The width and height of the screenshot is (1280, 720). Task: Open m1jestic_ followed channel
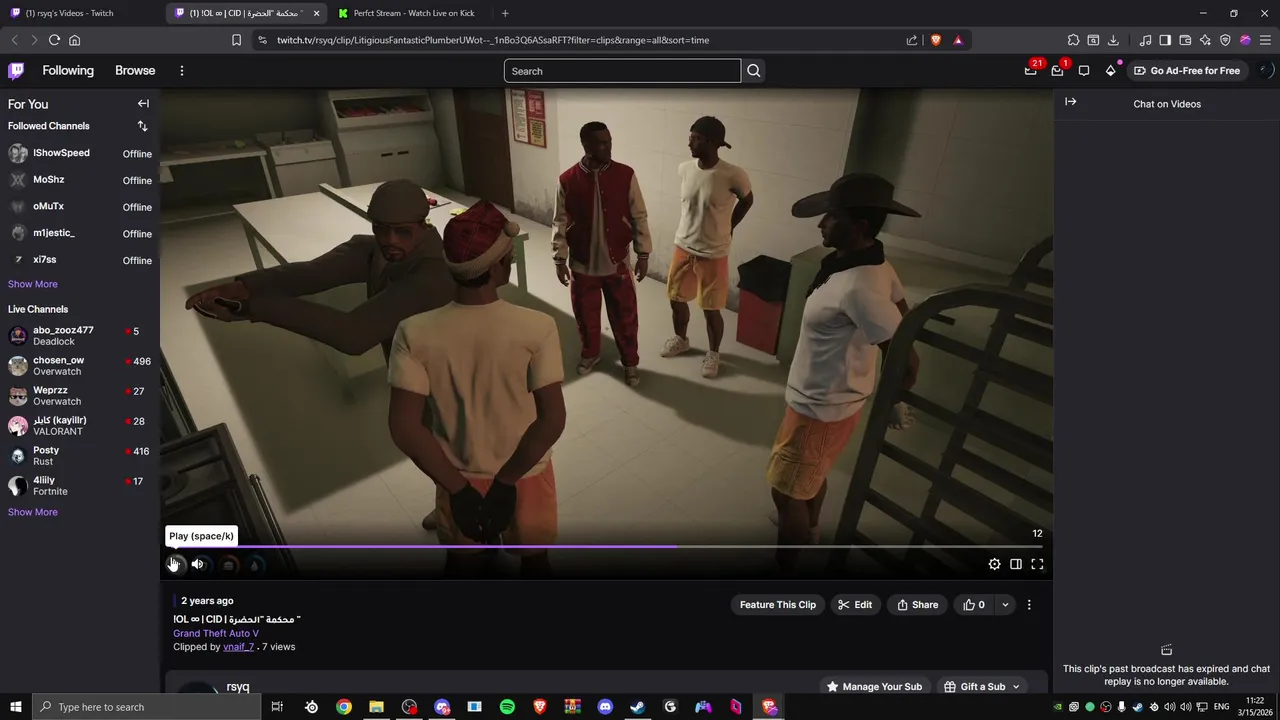coord(80,233)
